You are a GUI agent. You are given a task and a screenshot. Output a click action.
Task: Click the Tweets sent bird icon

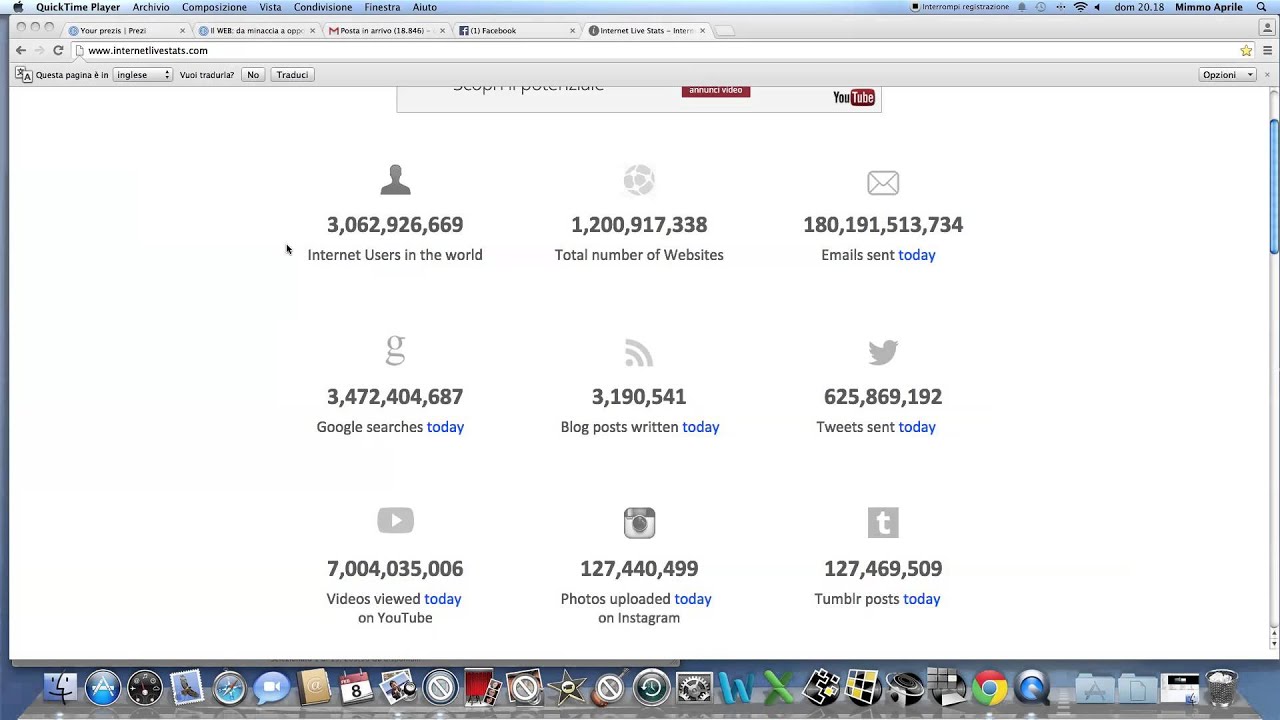pos(883,352)
